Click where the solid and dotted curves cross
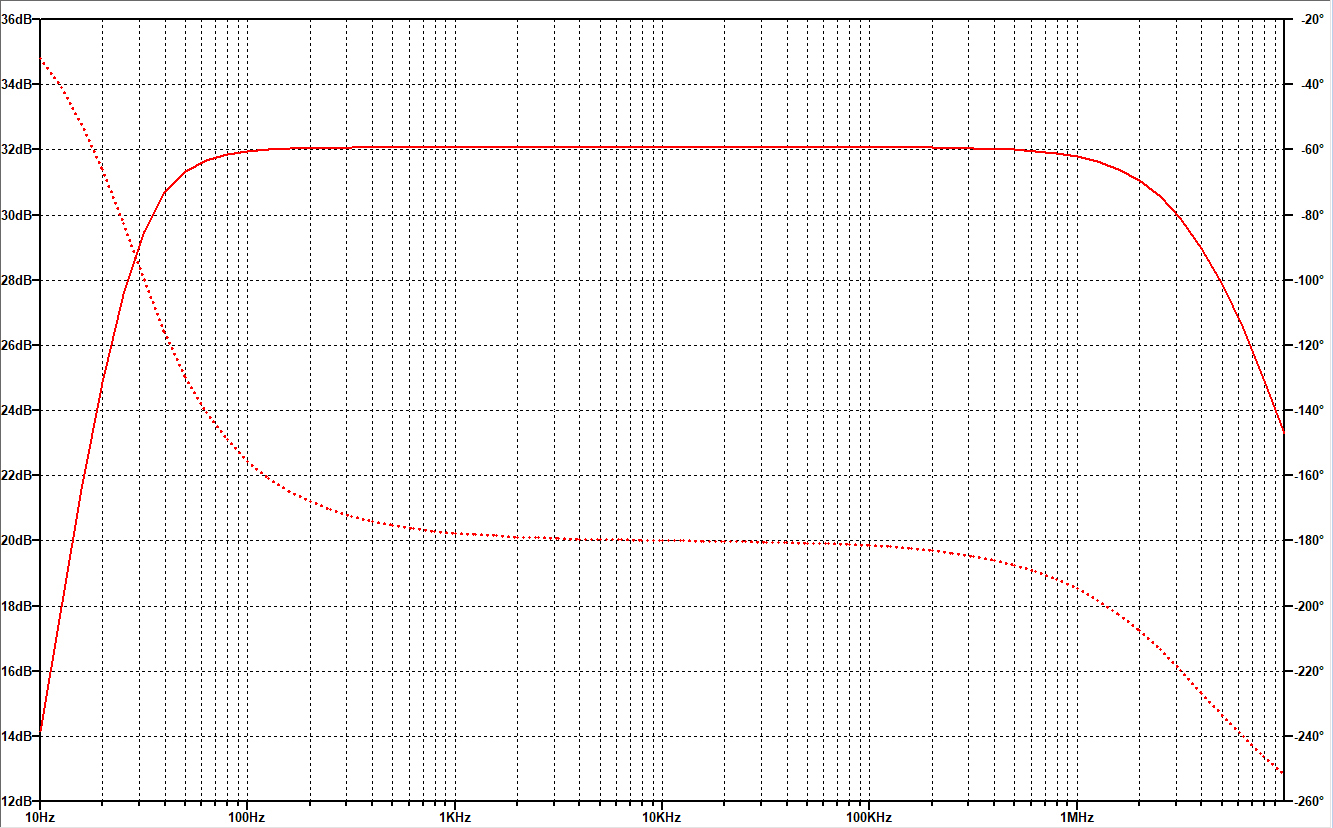 pyautogui.click(x=136, y=262)
